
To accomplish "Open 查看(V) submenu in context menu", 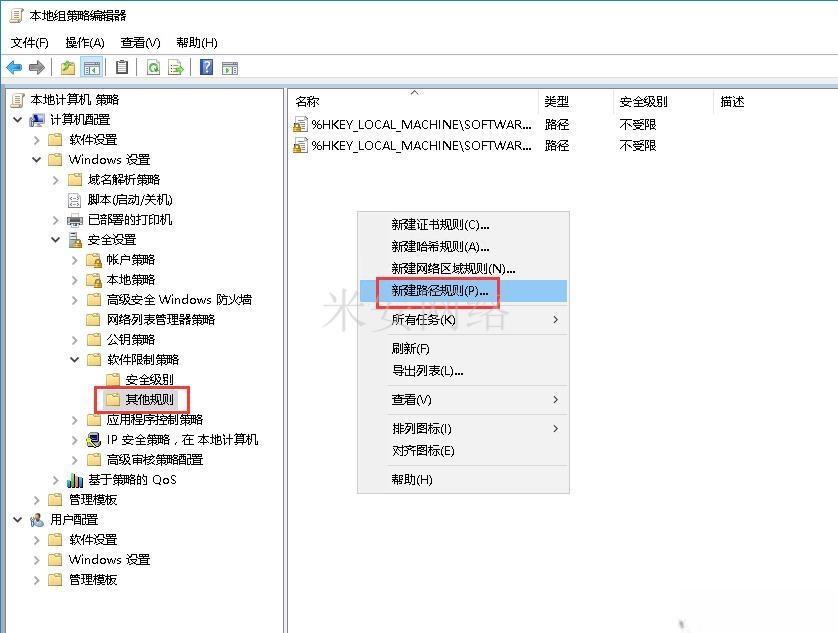I will [x=463, y=399].
